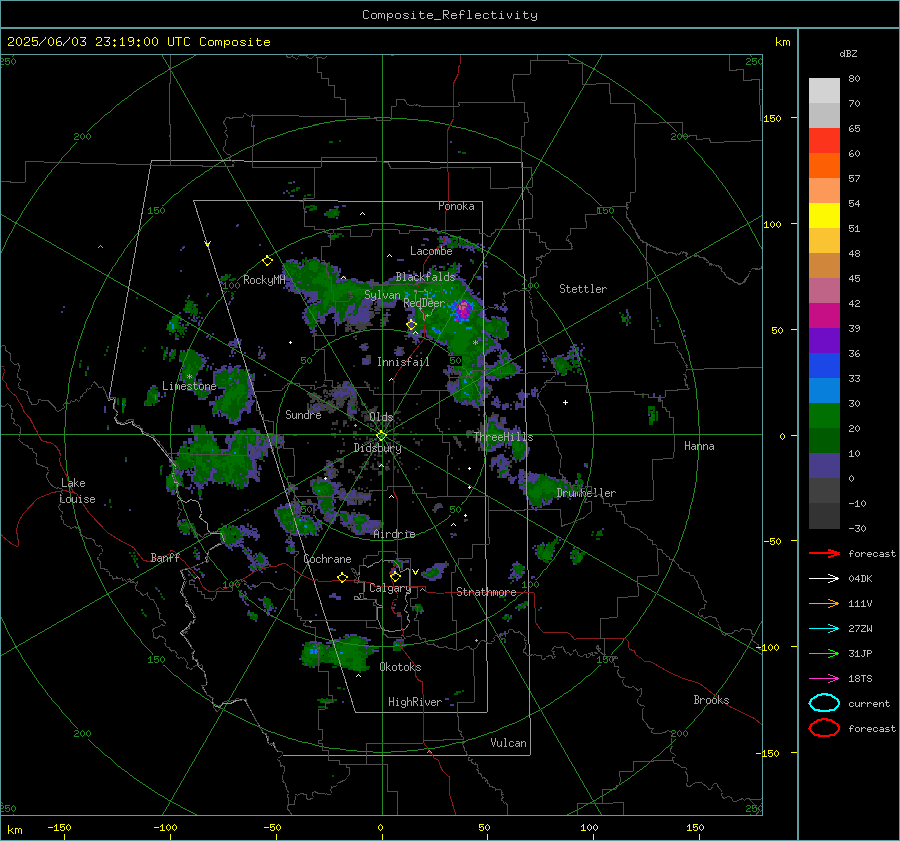Click the yellow diamond marker above Calgary label

pyautogui.click(x=395, y=576)
